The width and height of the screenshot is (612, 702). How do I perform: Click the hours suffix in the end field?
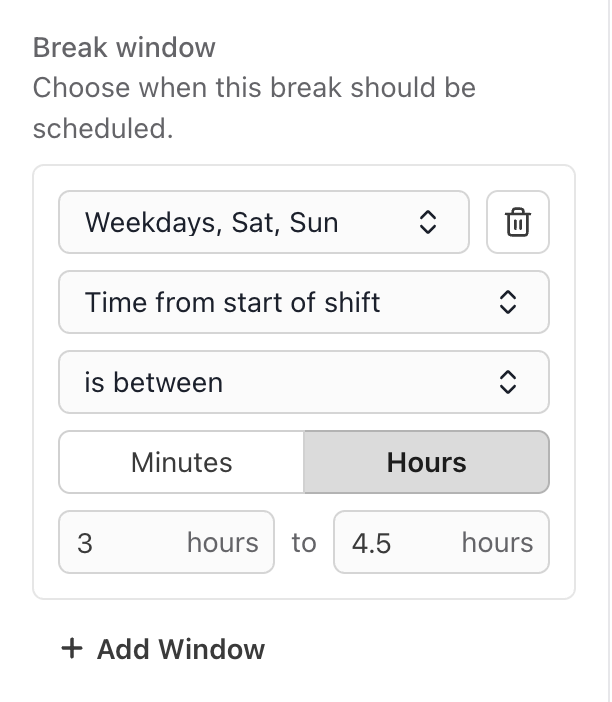tap(497, 543)
